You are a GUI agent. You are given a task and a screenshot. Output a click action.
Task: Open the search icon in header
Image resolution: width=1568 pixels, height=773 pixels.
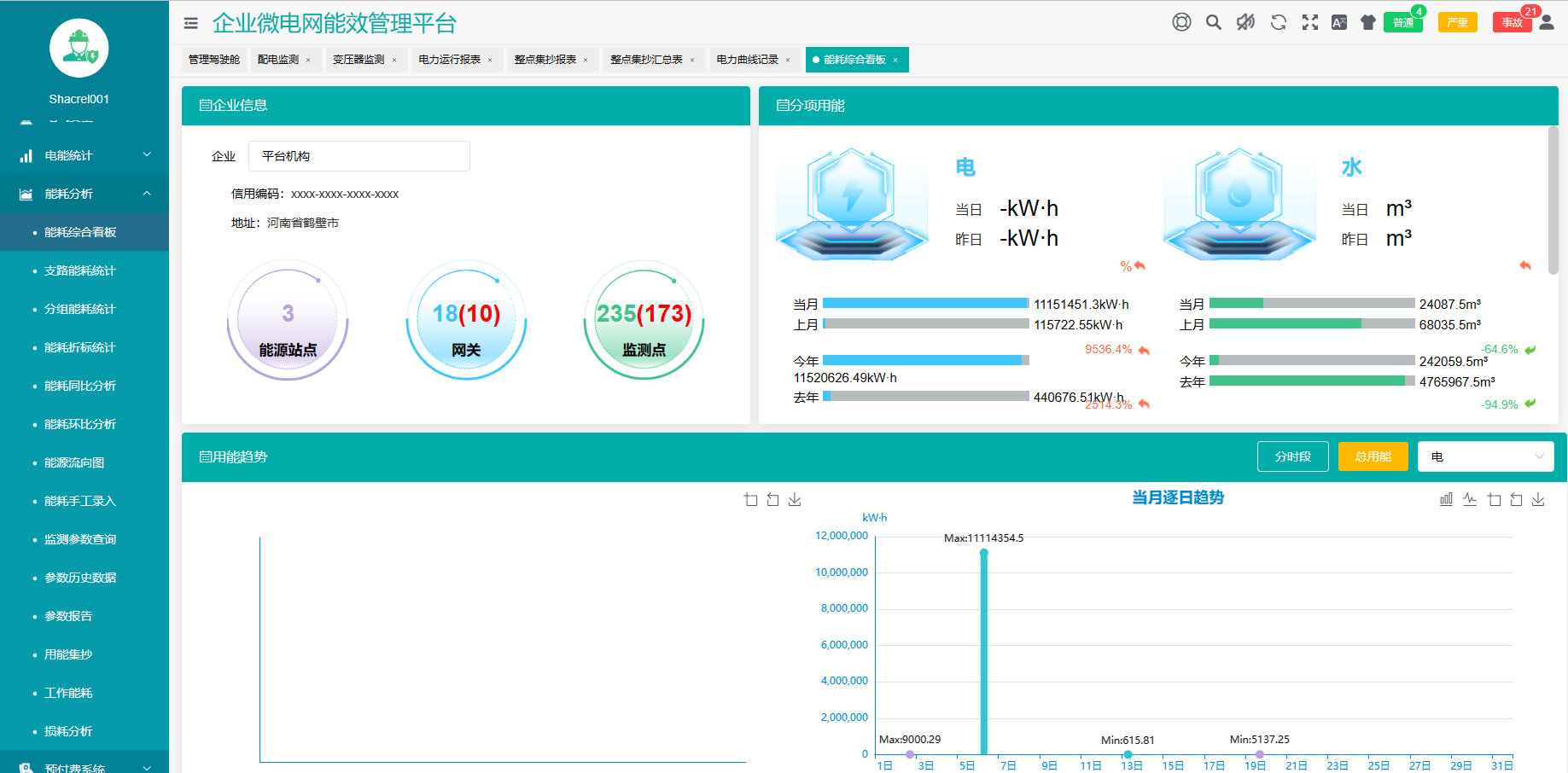[x=1213, y=22]
